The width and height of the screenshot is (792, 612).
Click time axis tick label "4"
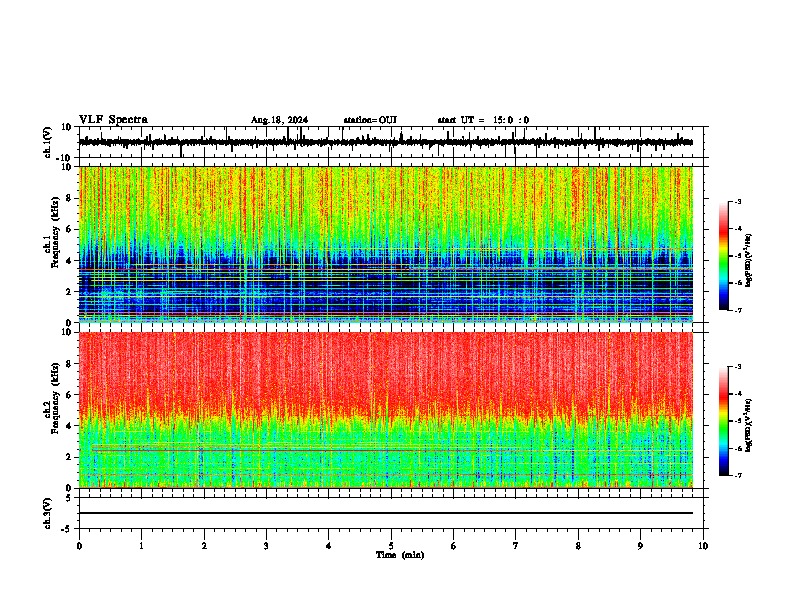point(329,546)
